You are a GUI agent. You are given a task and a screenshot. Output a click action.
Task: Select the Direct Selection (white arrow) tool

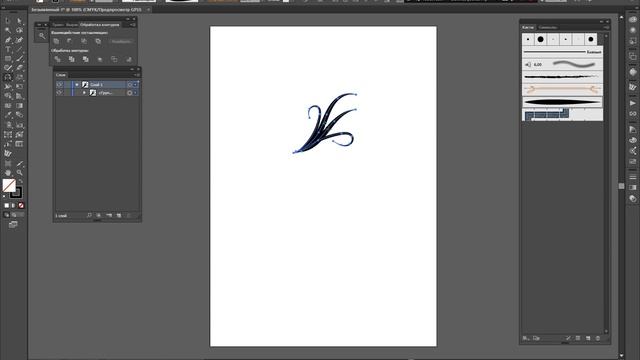click(x=19, y=21)
